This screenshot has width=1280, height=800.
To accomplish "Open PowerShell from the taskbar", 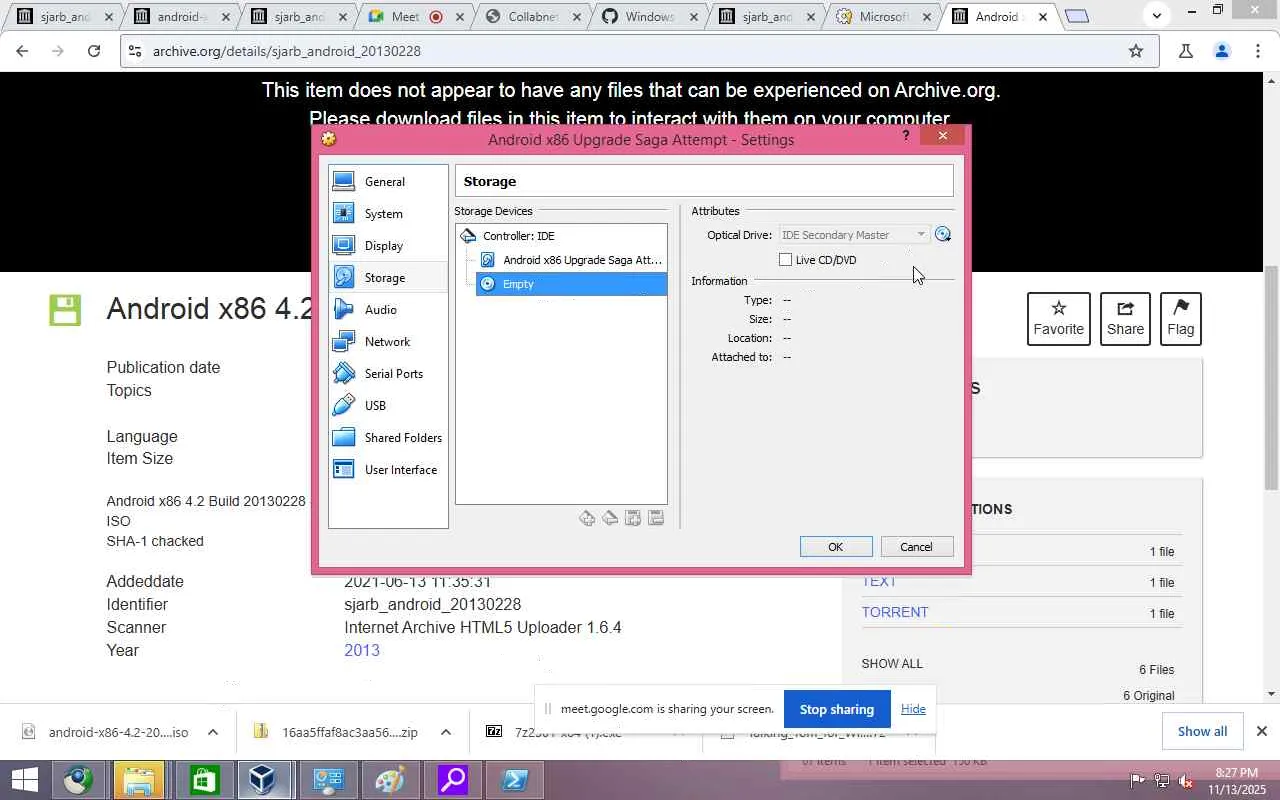I will [x=515, y=780].
